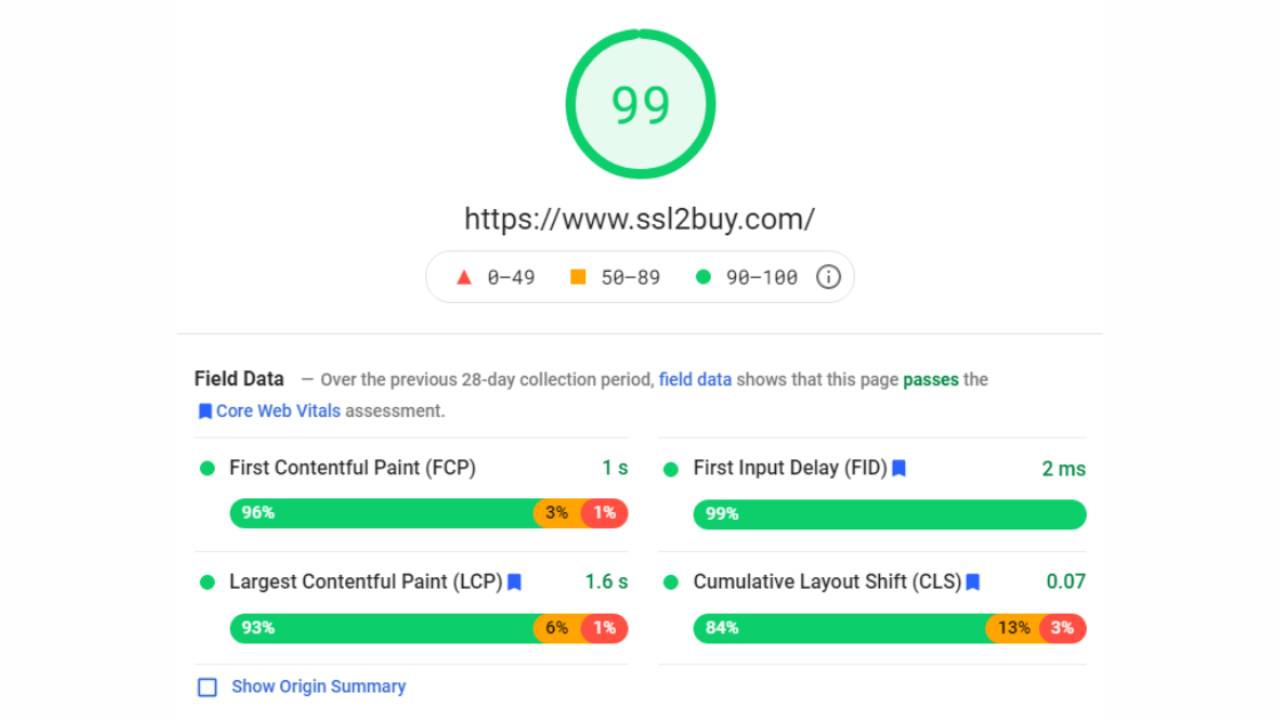Click the https://www.ssl2buy.com/ URL text

(x=640, y=219)
